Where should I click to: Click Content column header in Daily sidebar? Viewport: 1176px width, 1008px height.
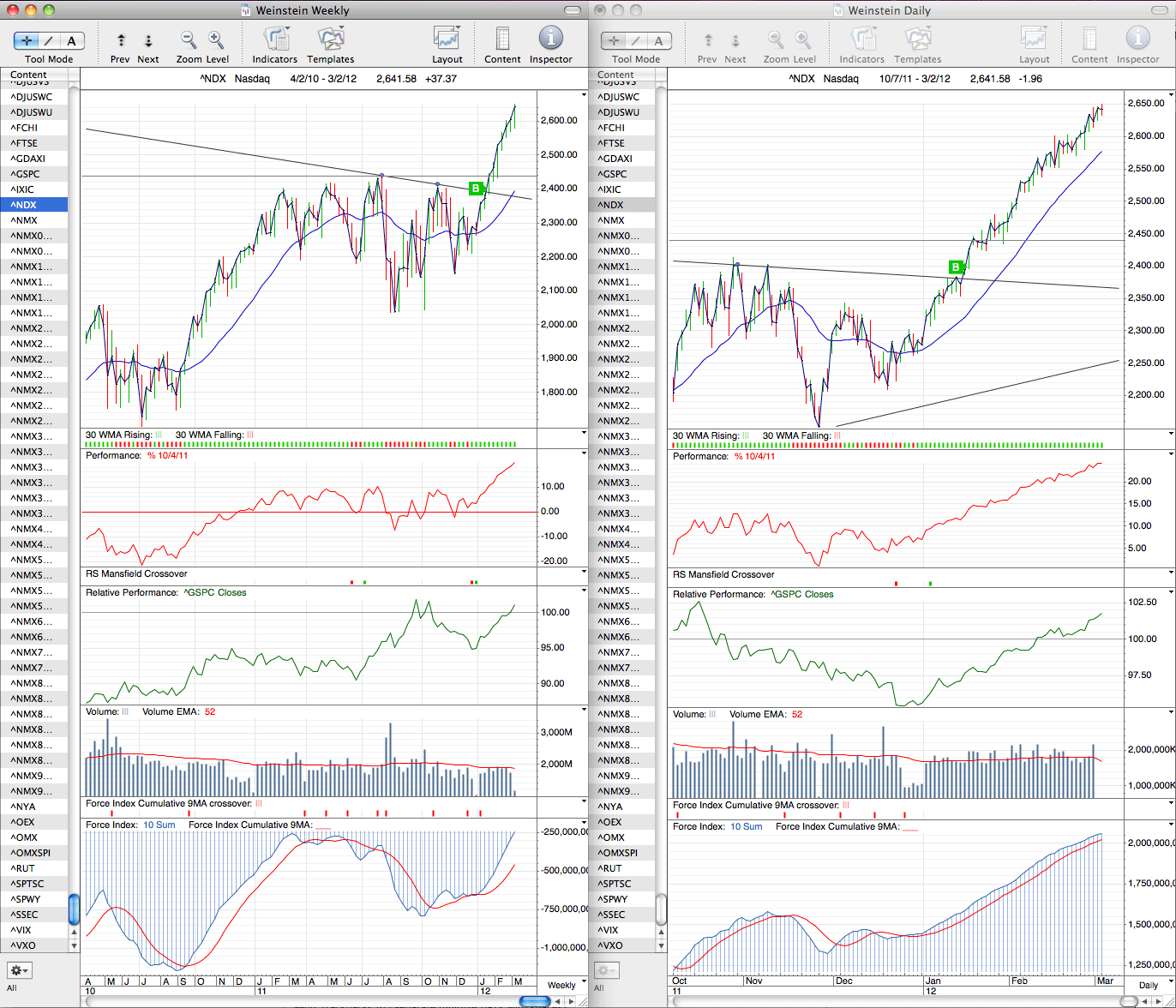click(621, 75)
